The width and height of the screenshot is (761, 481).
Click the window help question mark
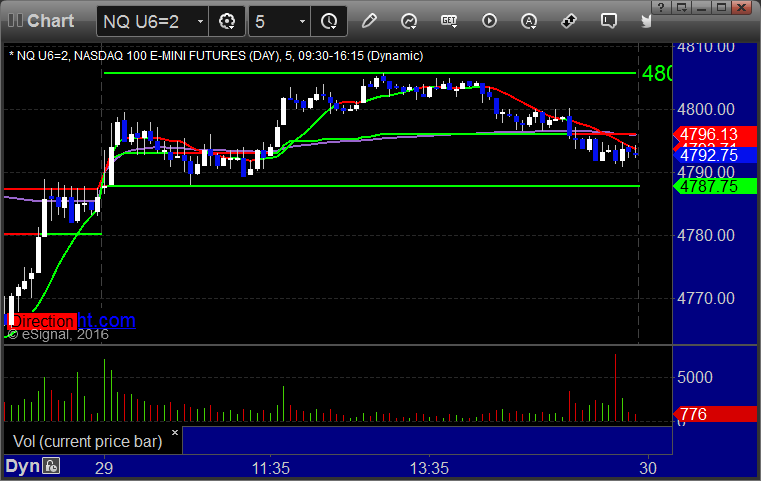(x=660, y=7)
